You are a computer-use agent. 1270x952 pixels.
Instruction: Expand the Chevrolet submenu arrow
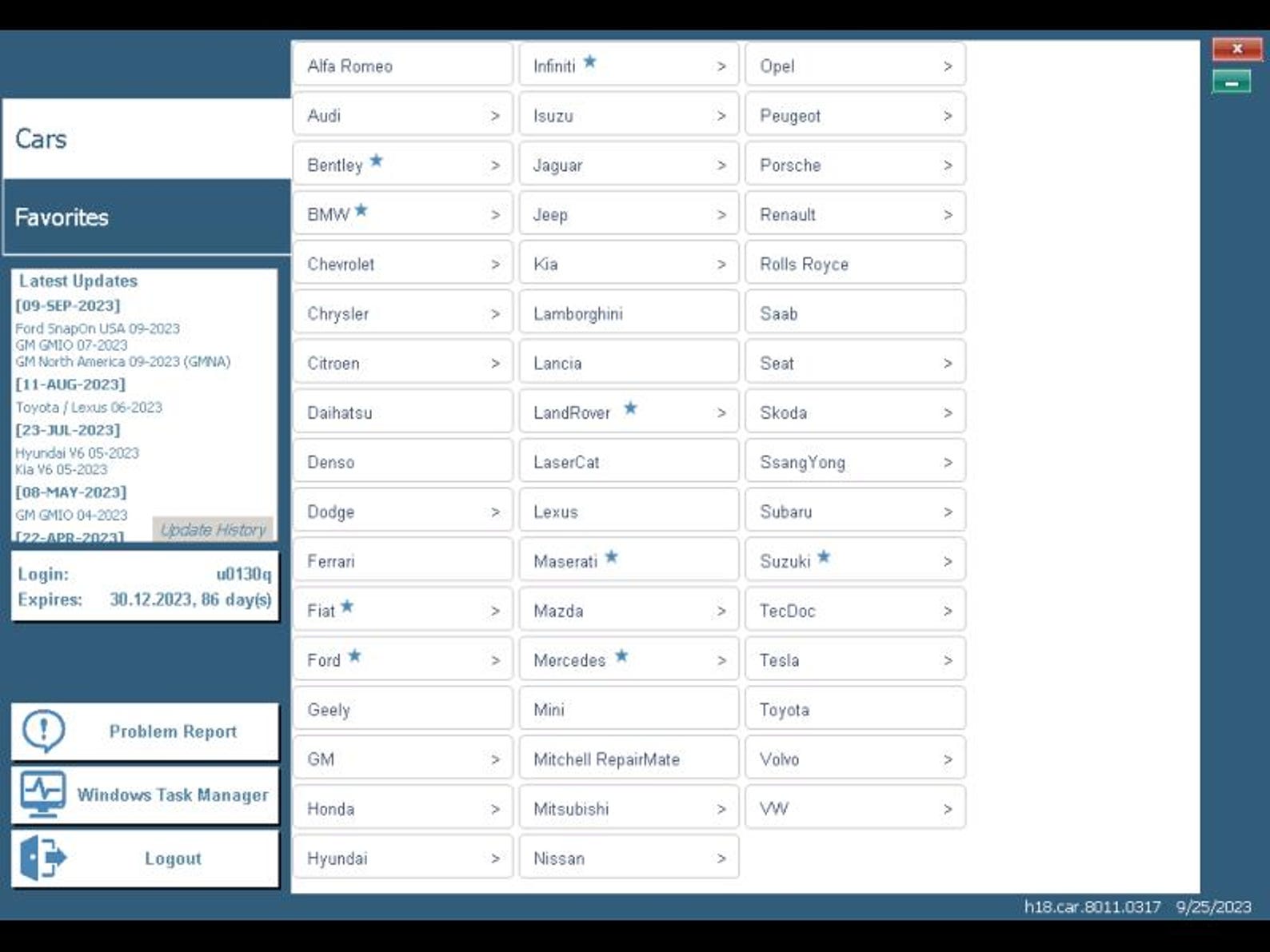495,265
